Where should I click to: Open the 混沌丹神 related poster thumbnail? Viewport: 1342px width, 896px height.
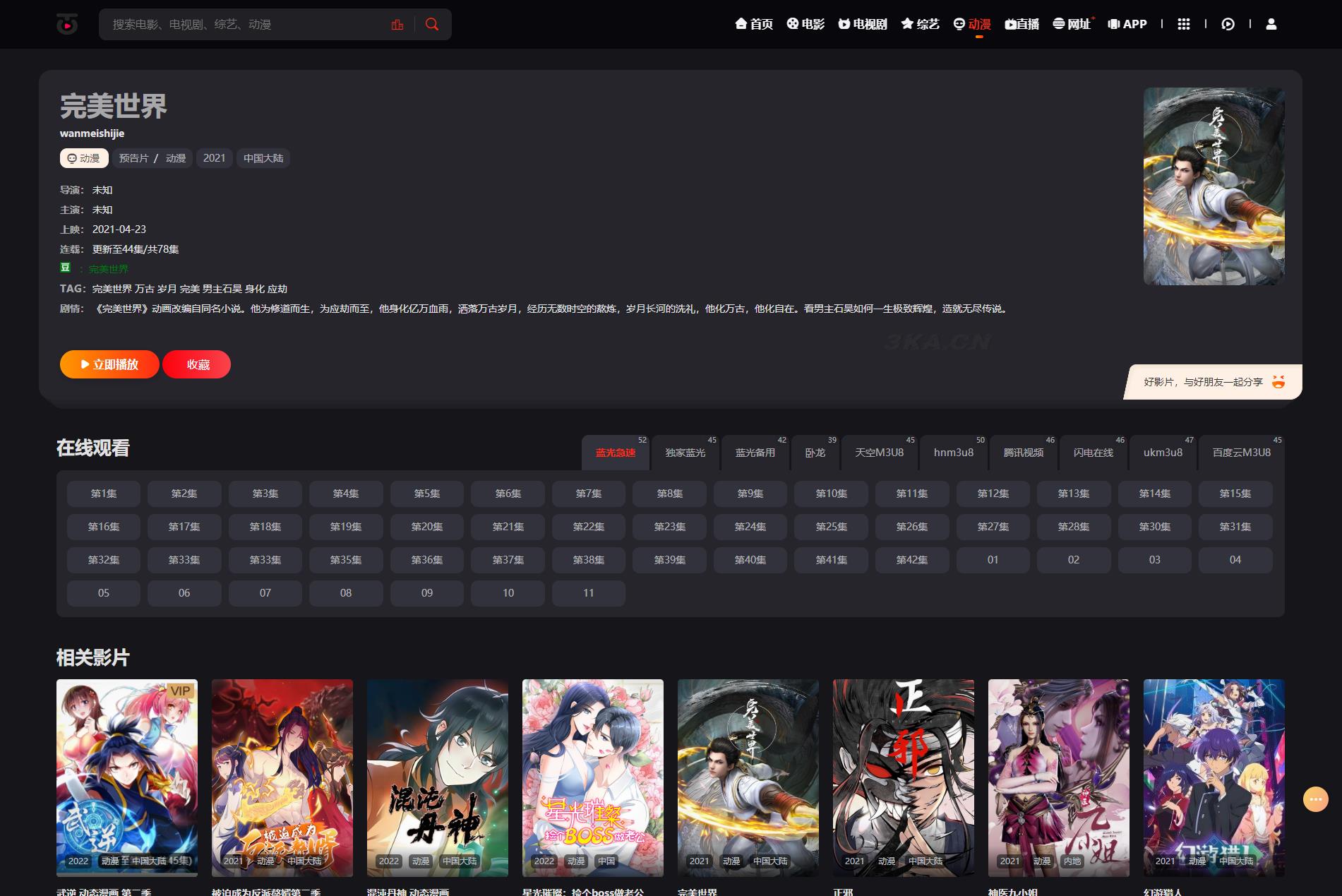pos(437,777)
